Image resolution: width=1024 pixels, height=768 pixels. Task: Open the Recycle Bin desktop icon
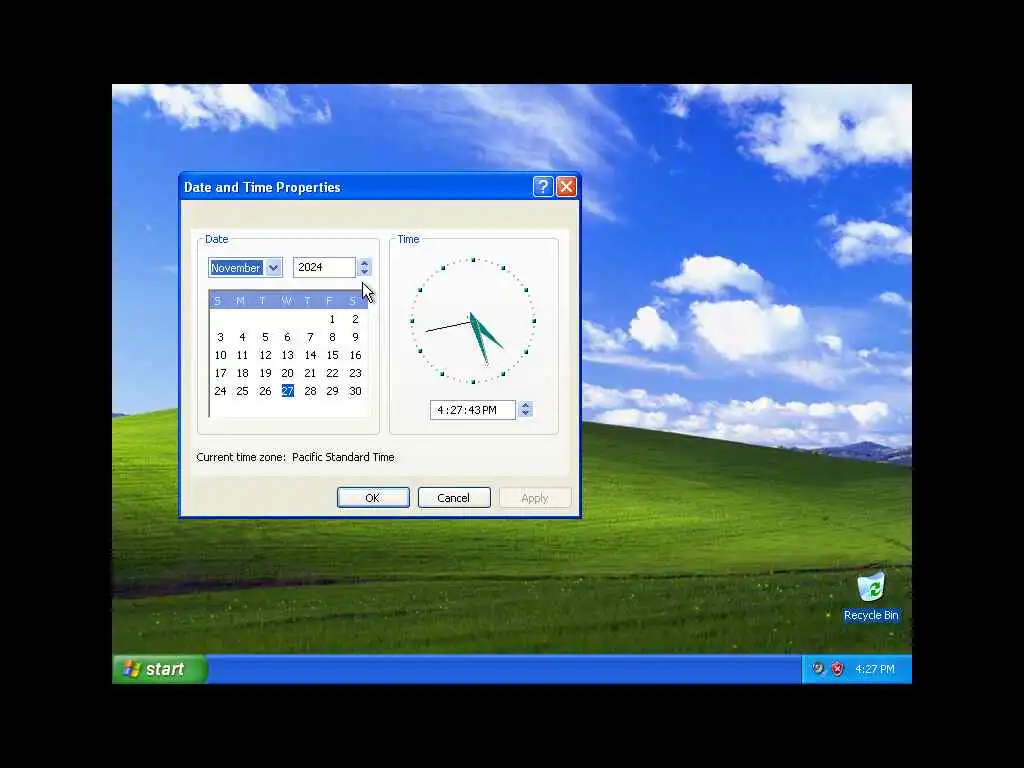[x=871, y=596]
